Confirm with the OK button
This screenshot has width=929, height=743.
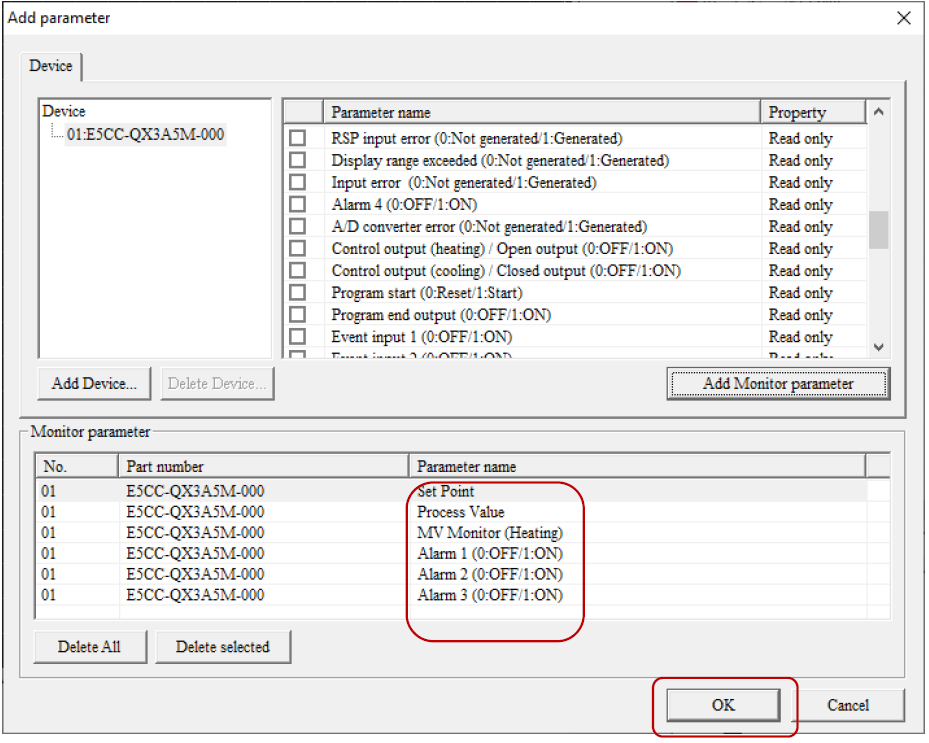723,704
